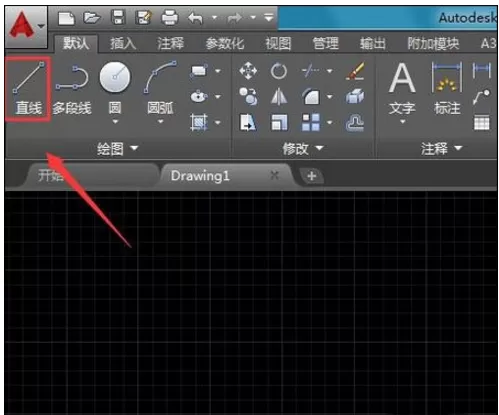This screenshot has width=499, height=415.
Task: Switch to the 注释 ribbon tab
Action: point(171,43)
